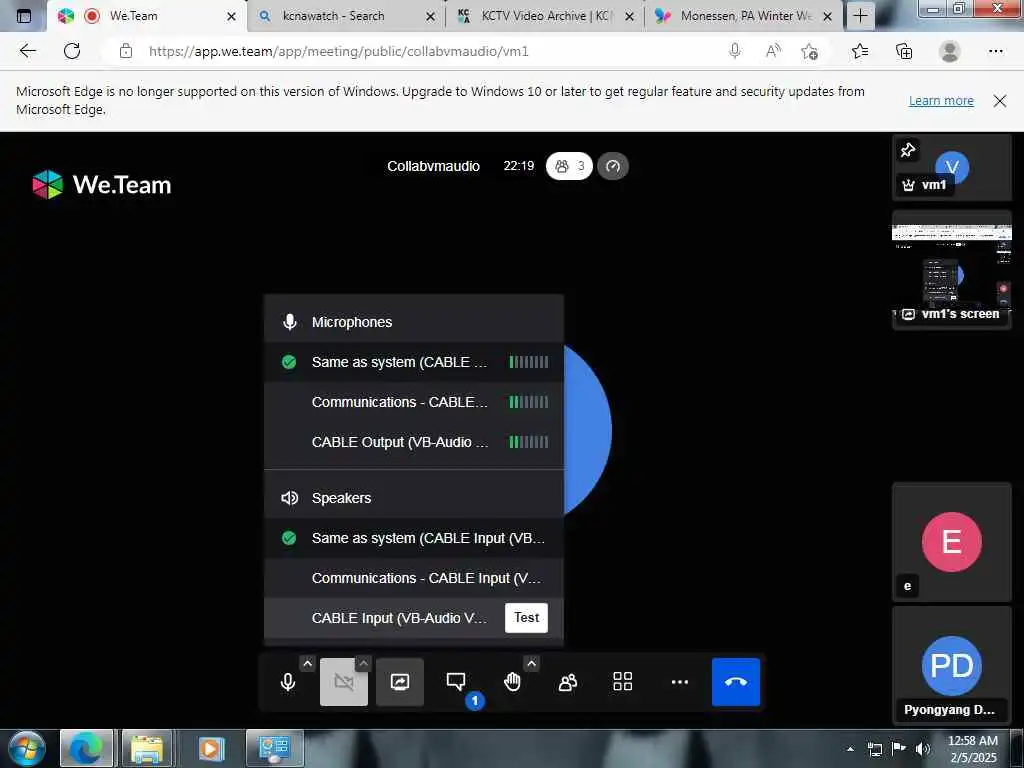The height and width of the screenshot is (768, 1024).
Task: Toggle Read aloud icon in address bar
Action: coord(773,51)
